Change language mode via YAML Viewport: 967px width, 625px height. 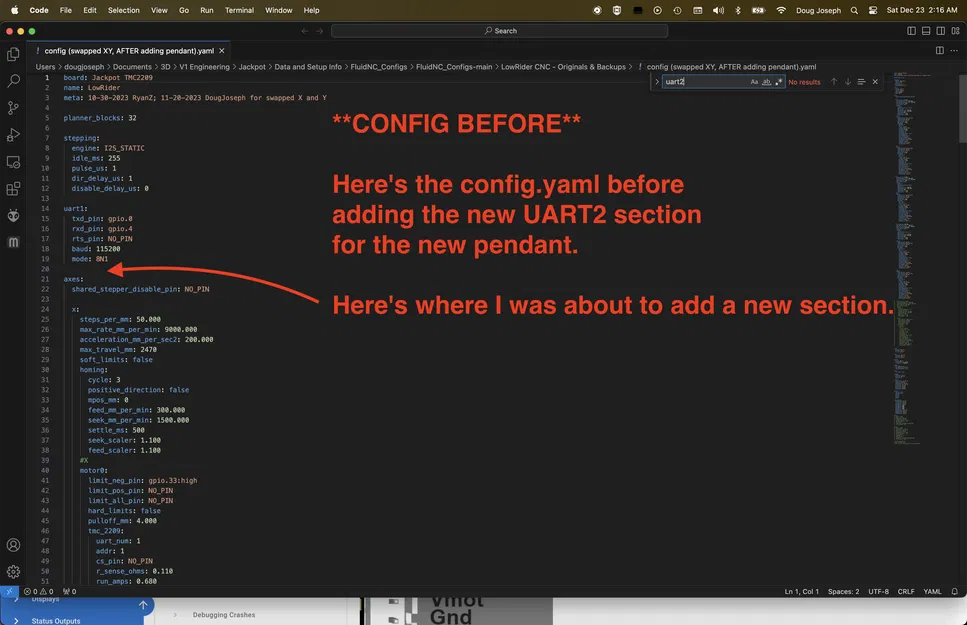tap(932, 591)
